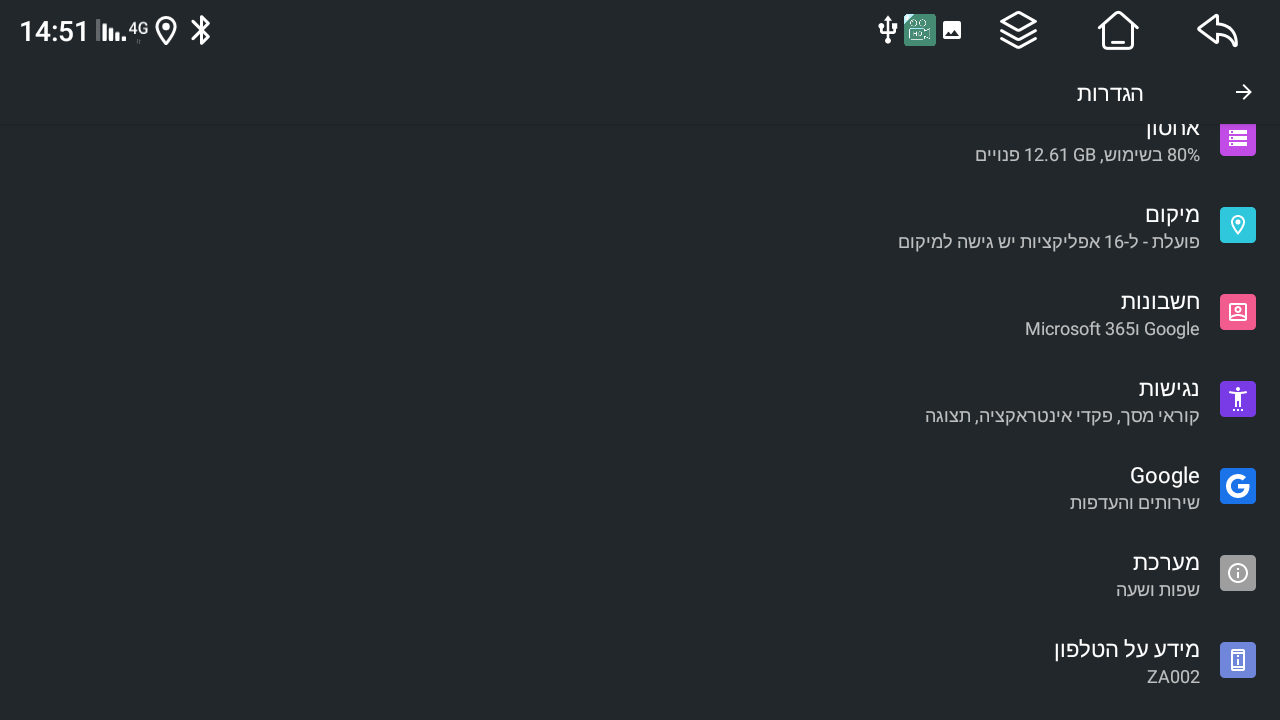The height and width of the screenshot is (720, 1280).
Task: Click the blue Google G icon
Action: tap(1237, 486)
